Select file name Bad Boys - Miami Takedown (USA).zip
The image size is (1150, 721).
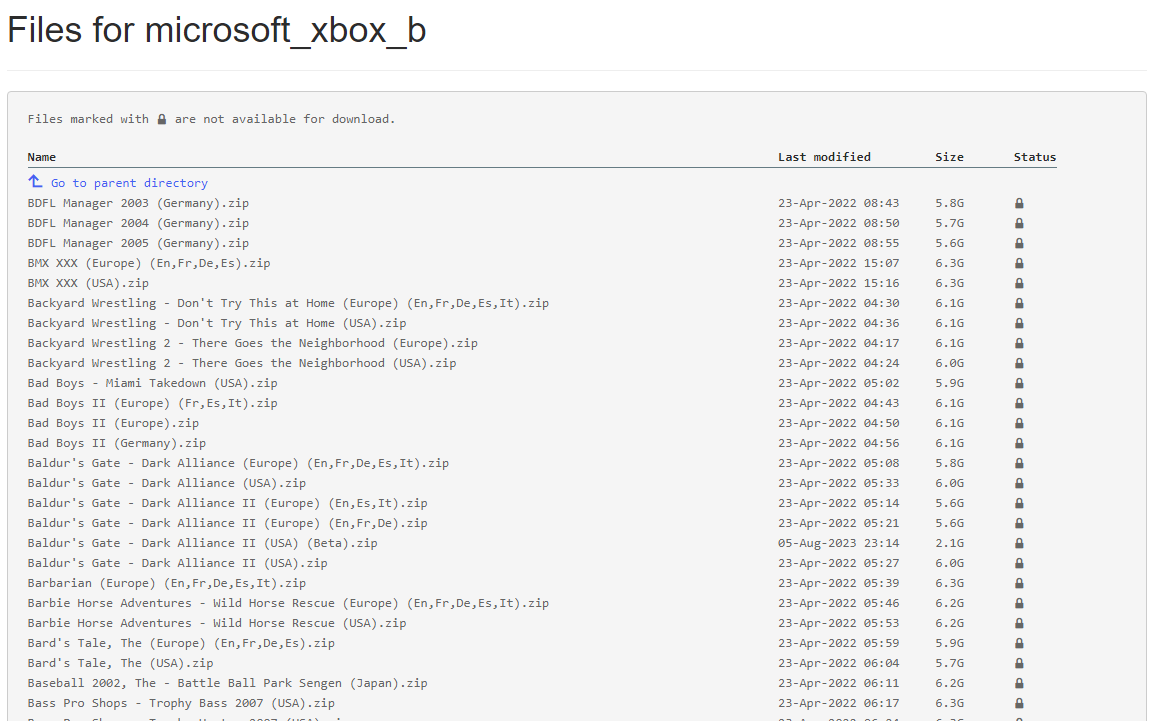click(153, 383)
